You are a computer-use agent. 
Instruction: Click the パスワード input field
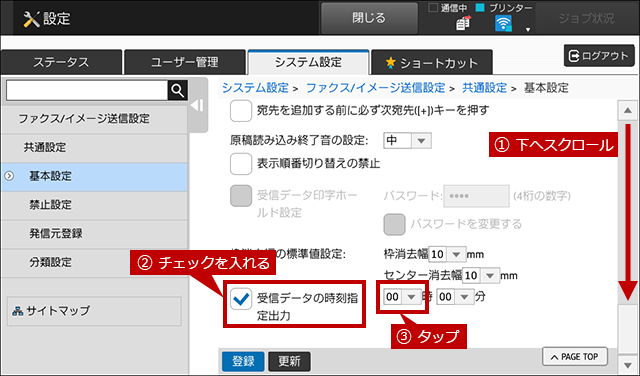[476, 196]
